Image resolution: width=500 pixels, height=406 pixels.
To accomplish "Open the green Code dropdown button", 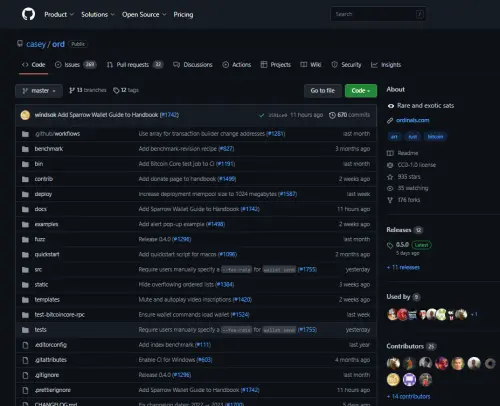I will click(361, 91).
